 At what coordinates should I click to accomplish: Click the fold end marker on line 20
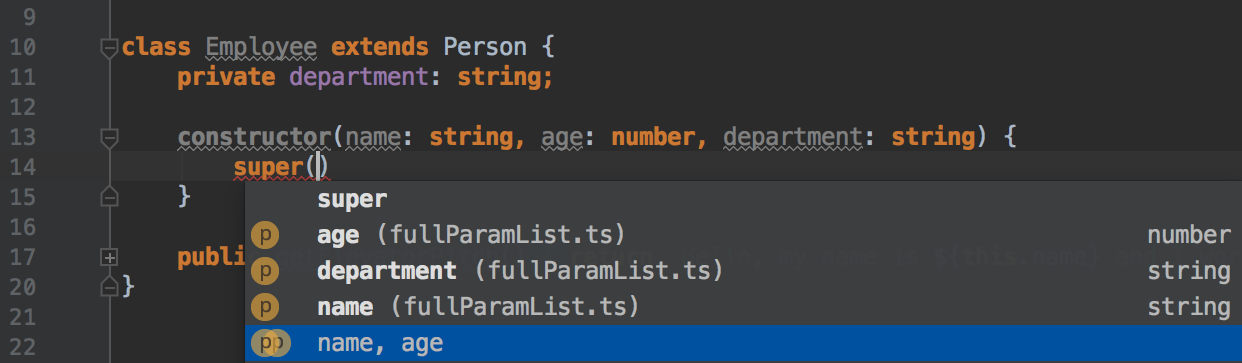point(110,287)
